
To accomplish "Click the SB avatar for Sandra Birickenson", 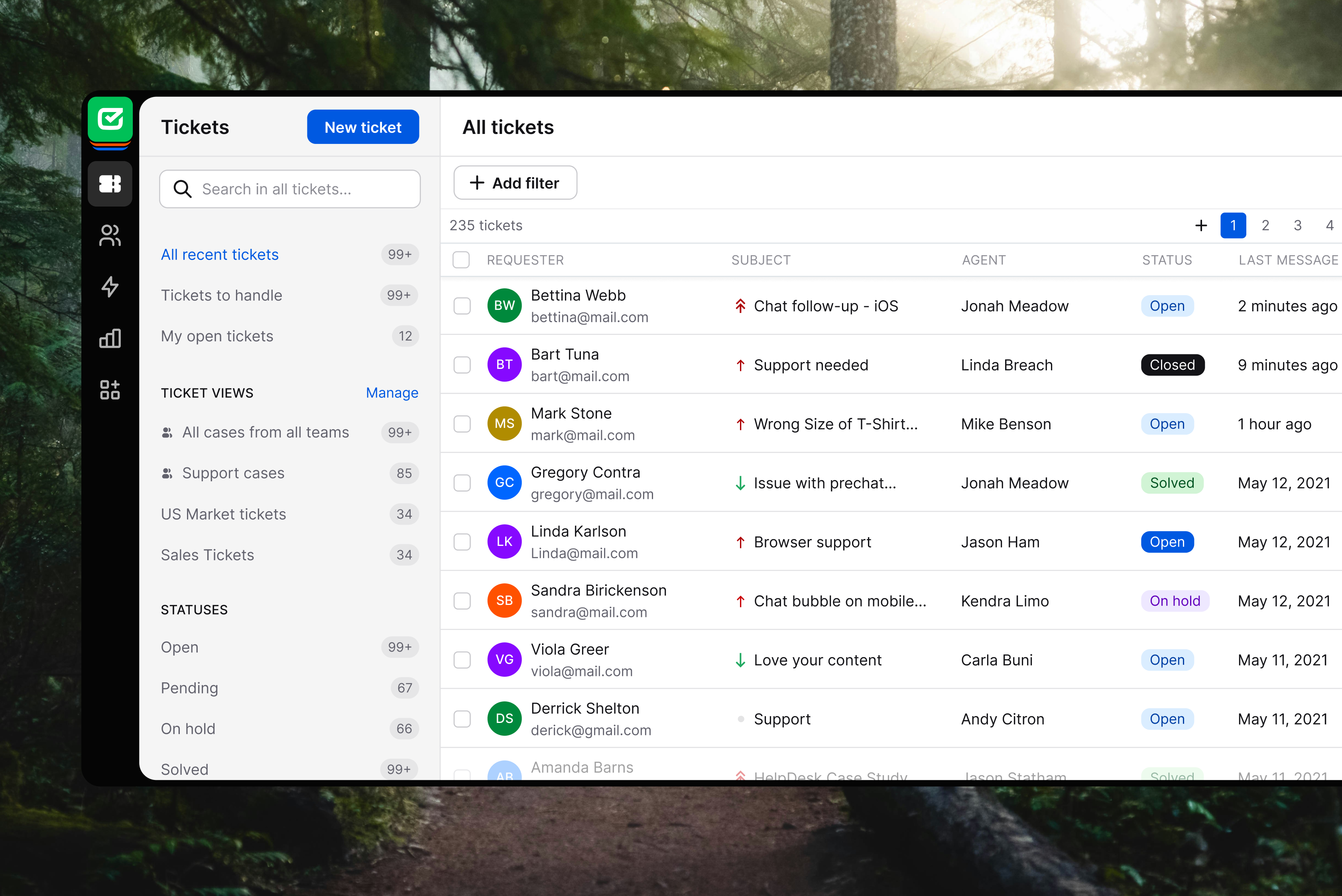I will (504, 601).
